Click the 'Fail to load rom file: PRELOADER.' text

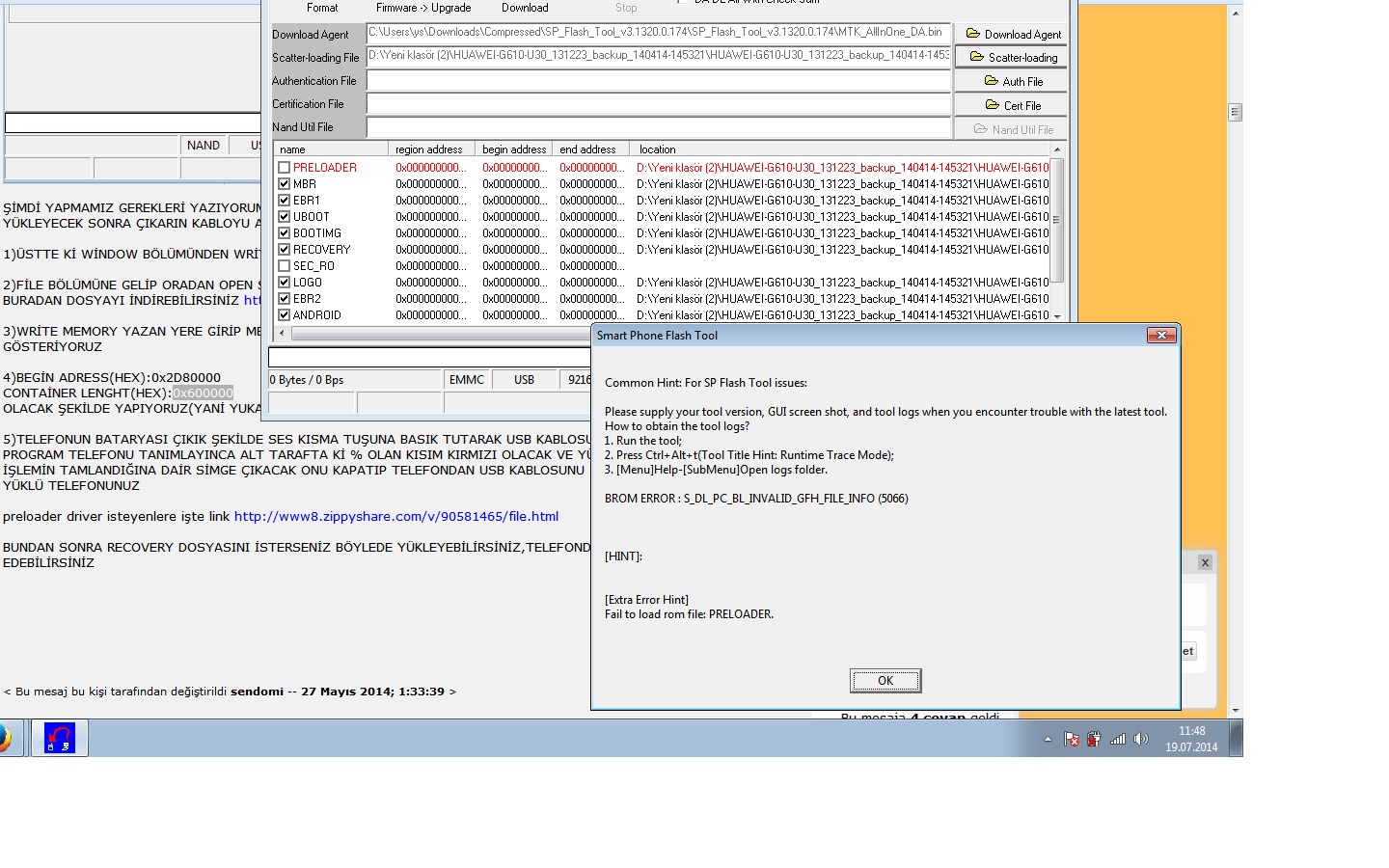[x=689, y=614]
